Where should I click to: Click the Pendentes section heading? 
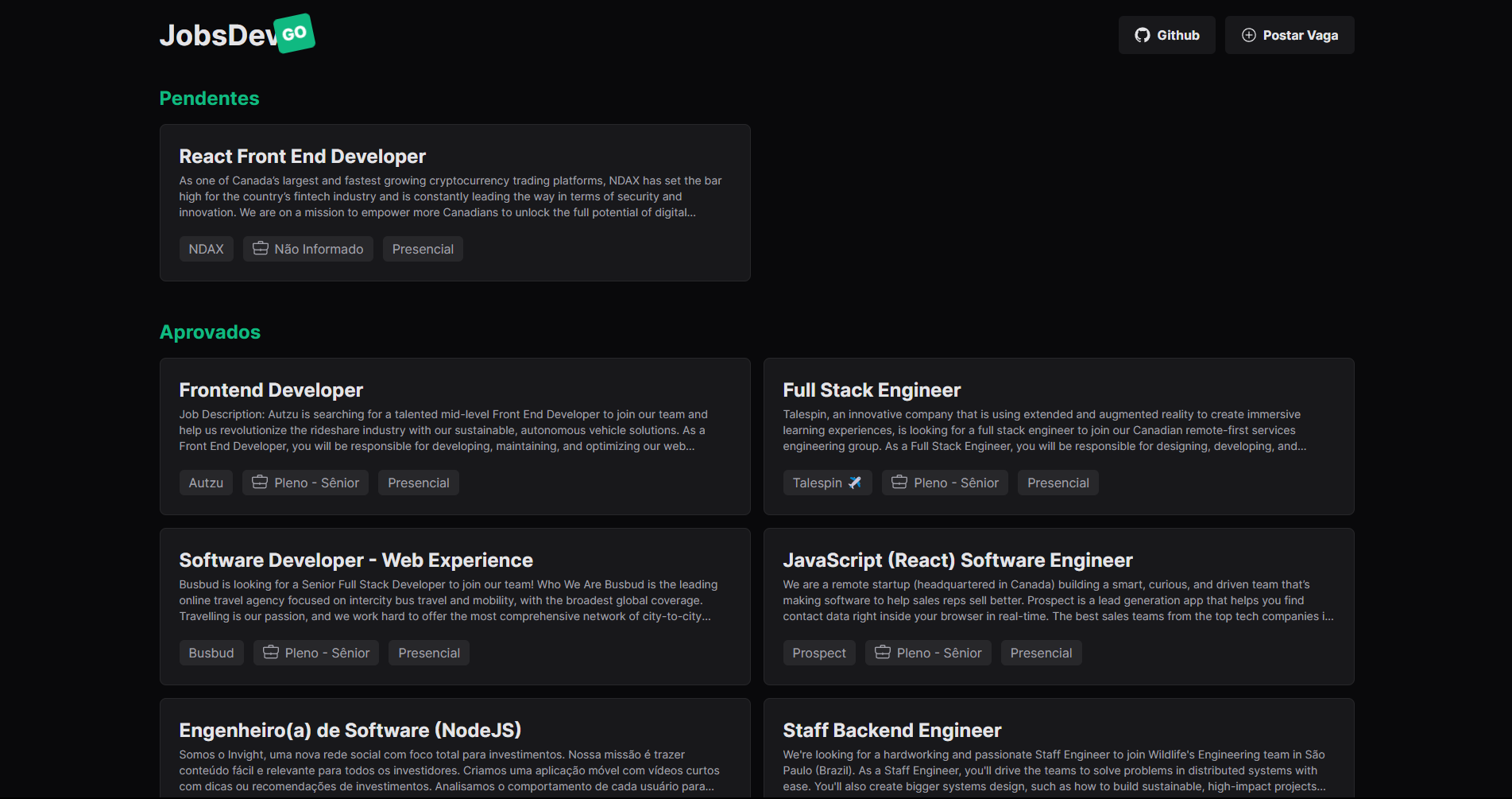tap(210, 99)
